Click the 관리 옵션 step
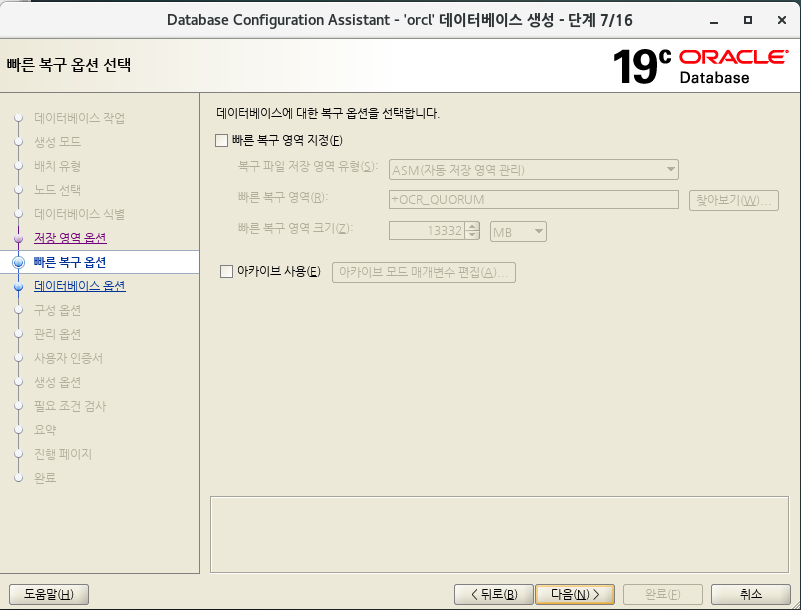The height and width of the screenshot is (610, 801). coord(57,334)
